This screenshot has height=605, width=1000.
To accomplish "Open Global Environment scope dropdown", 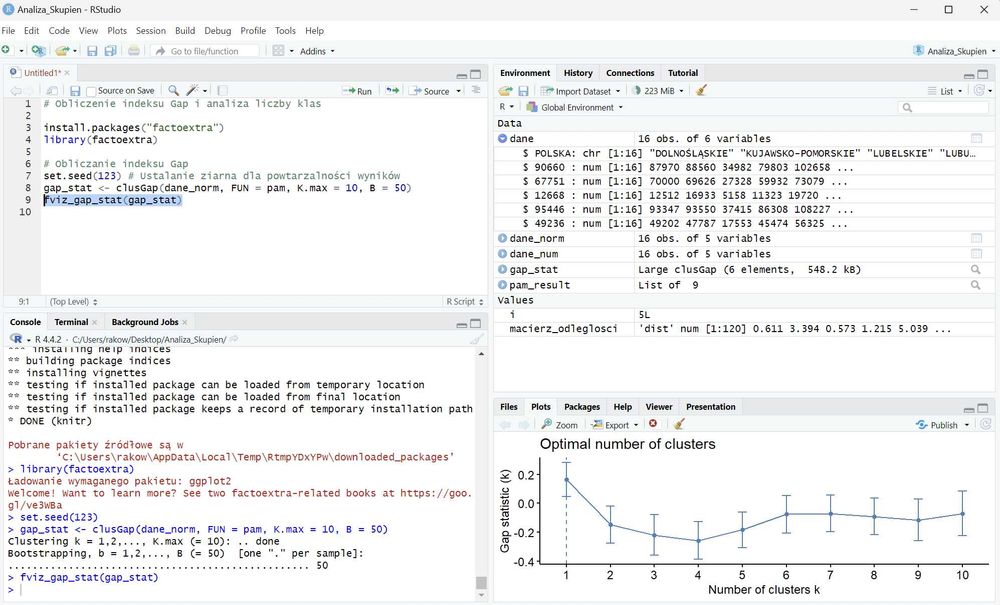I will tap(575, 107).
